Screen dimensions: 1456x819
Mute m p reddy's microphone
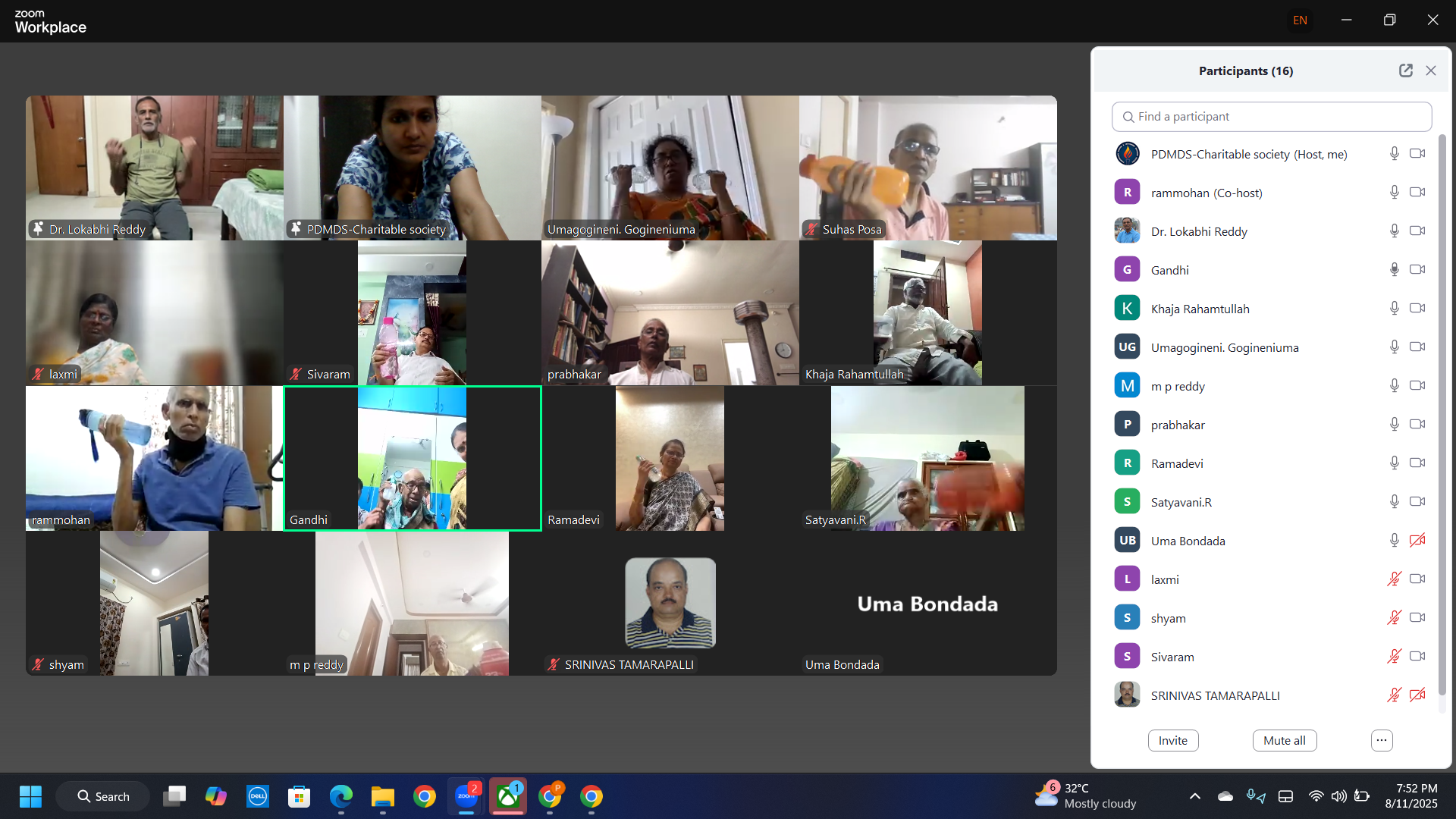point(1394,386)
